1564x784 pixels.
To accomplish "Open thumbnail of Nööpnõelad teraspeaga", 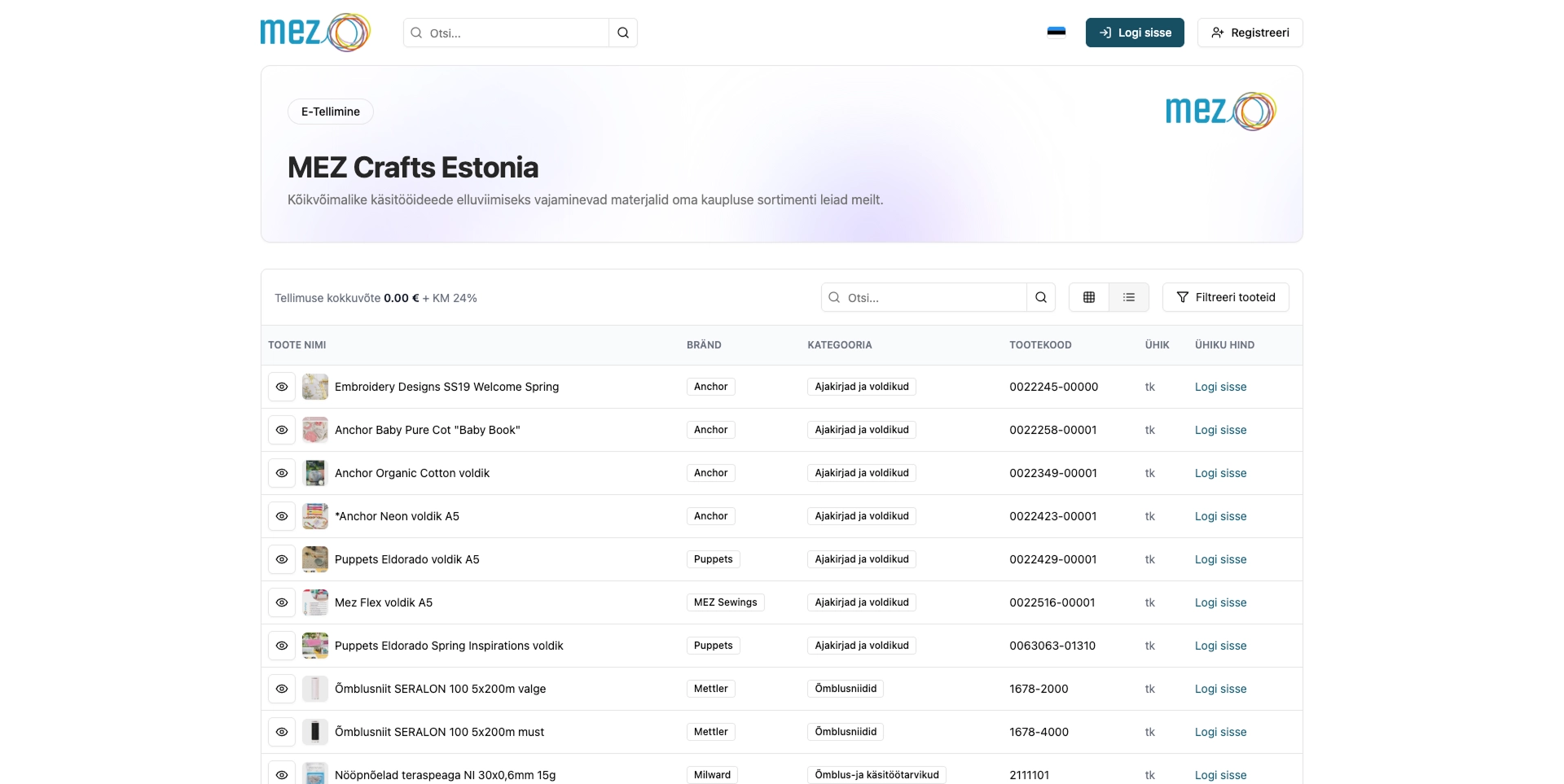I will point(315,773).
